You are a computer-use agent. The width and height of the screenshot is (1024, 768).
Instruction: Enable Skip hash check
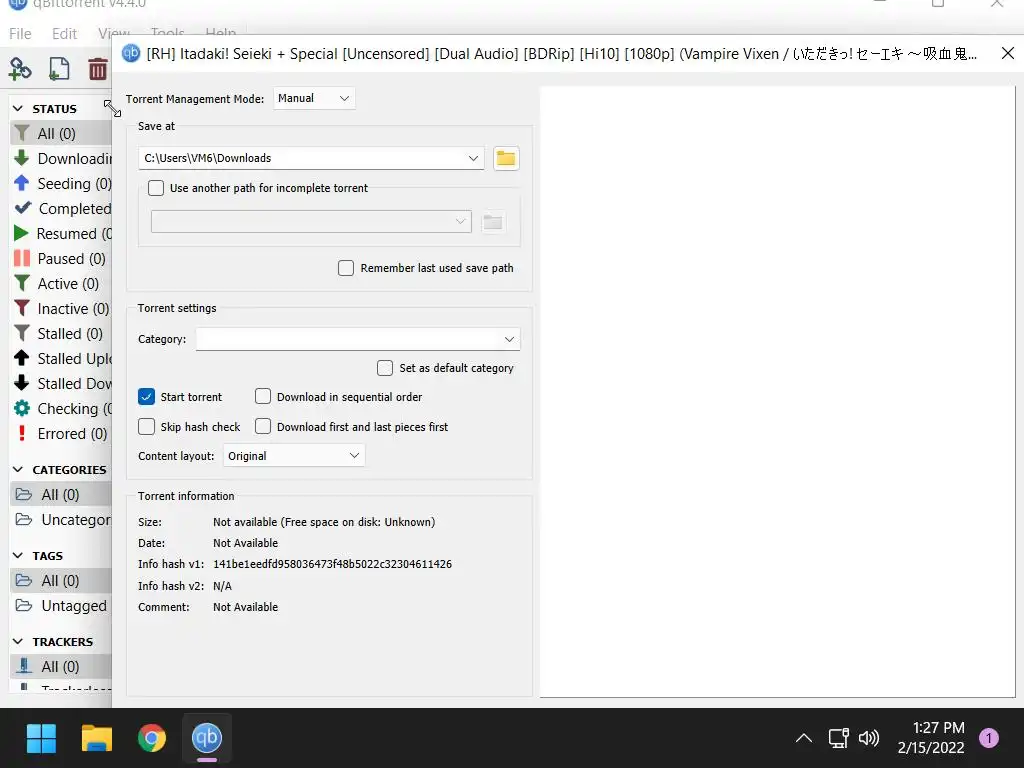(x=146, y=427)
